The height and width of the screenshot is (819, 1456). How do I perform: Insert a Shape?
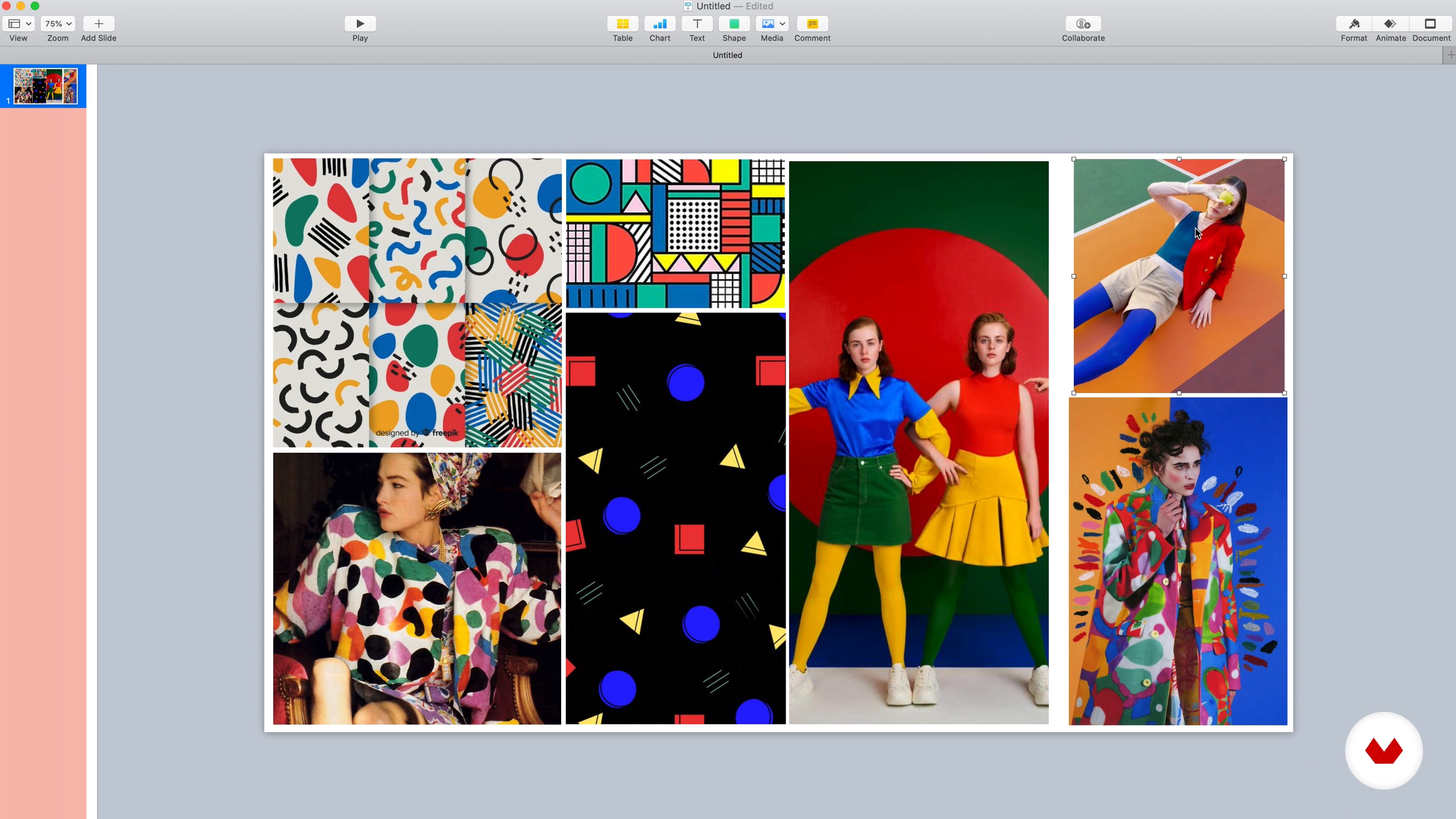click(734, 24)
